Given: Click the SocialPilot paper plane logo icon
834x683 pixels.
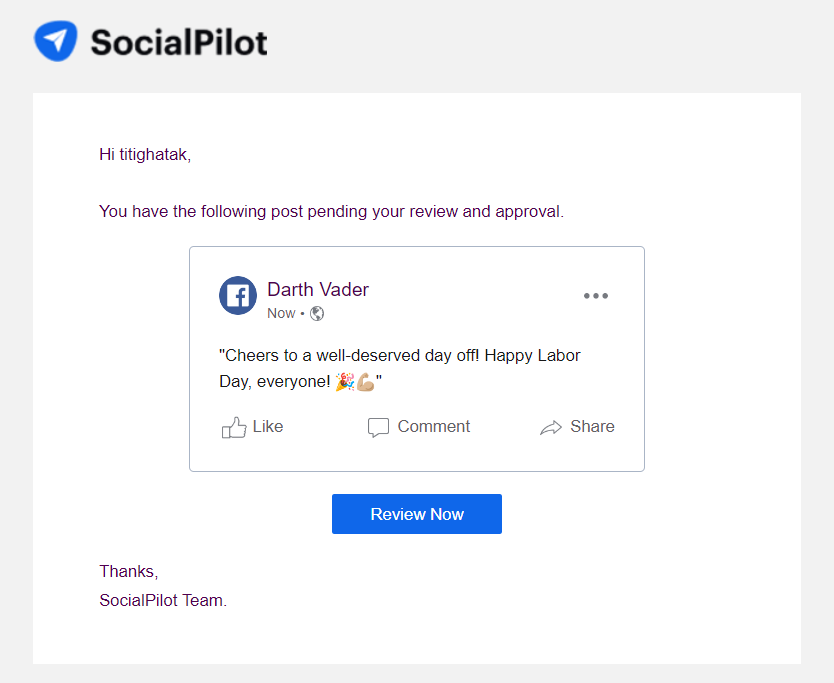Looking at the screenshot, I should click(x=56, y=41).
